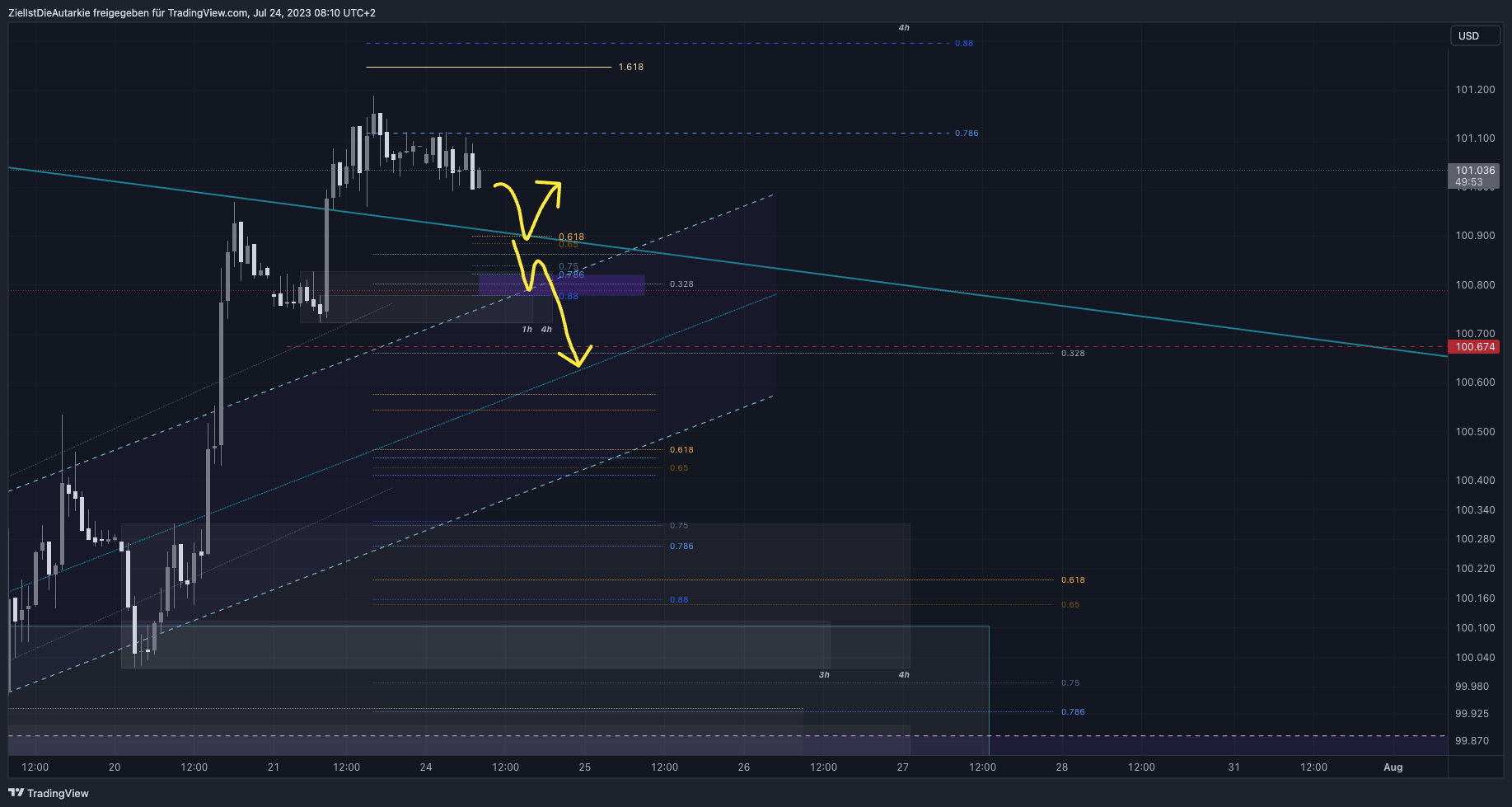Click the chart header publish info text
This screenshot has width=1512, height=807.
pos(192,13)
